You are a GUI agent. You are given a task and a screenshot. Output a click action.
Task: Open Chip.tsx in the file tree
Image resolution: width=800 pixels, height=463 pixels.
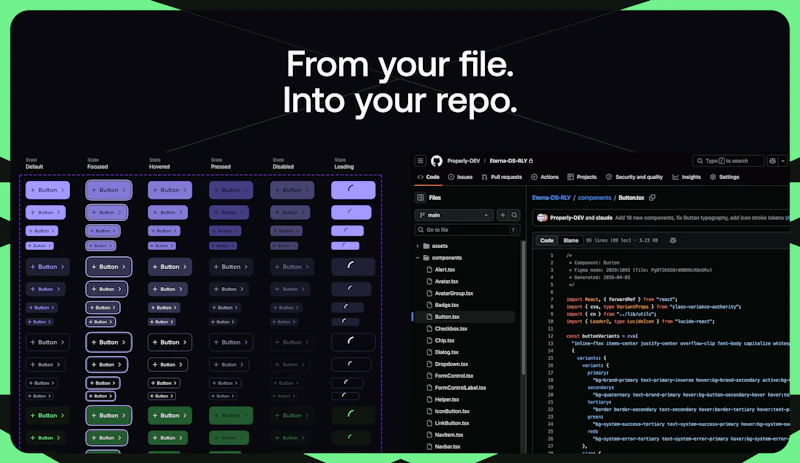[x=444, y=340]
